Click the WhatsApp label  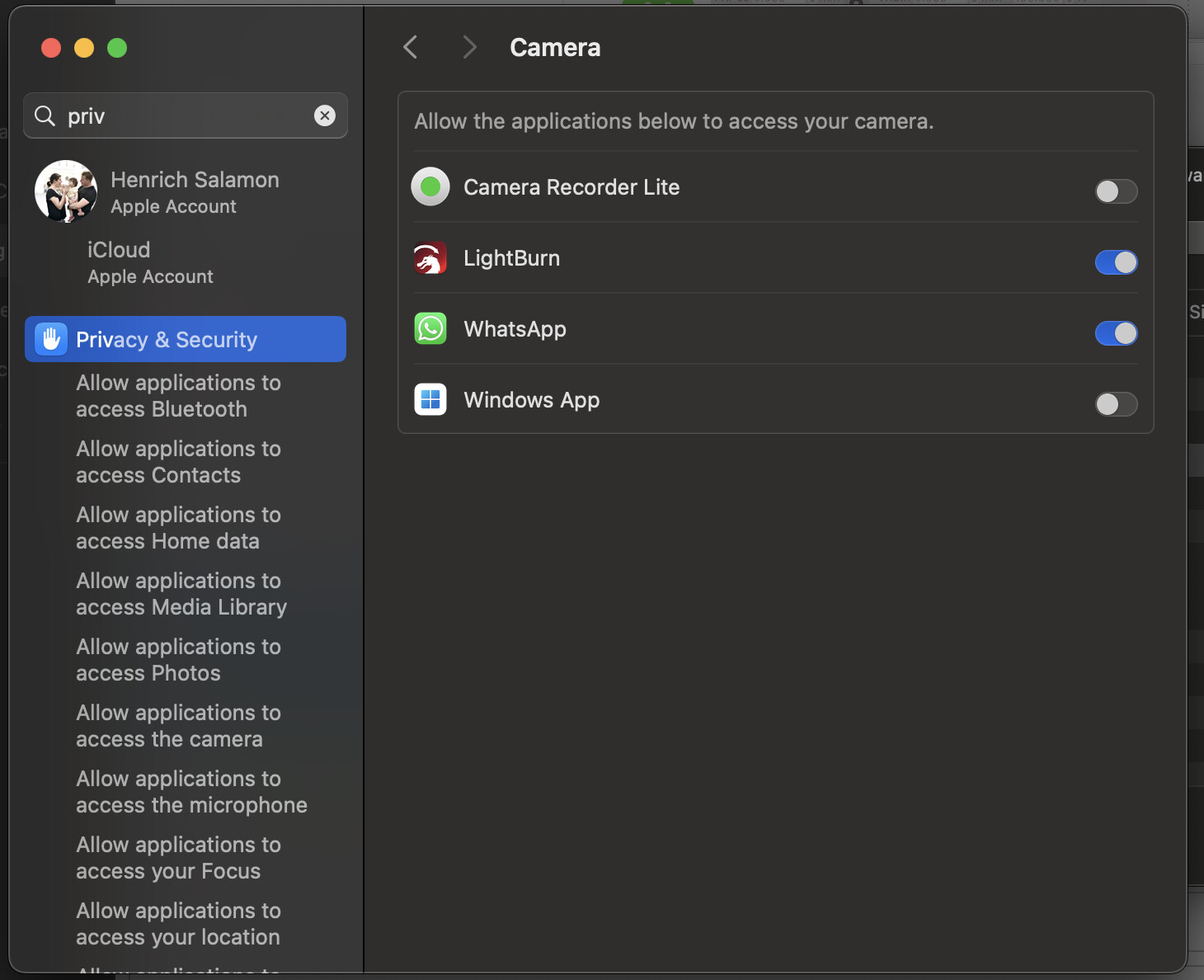[515, 329]
